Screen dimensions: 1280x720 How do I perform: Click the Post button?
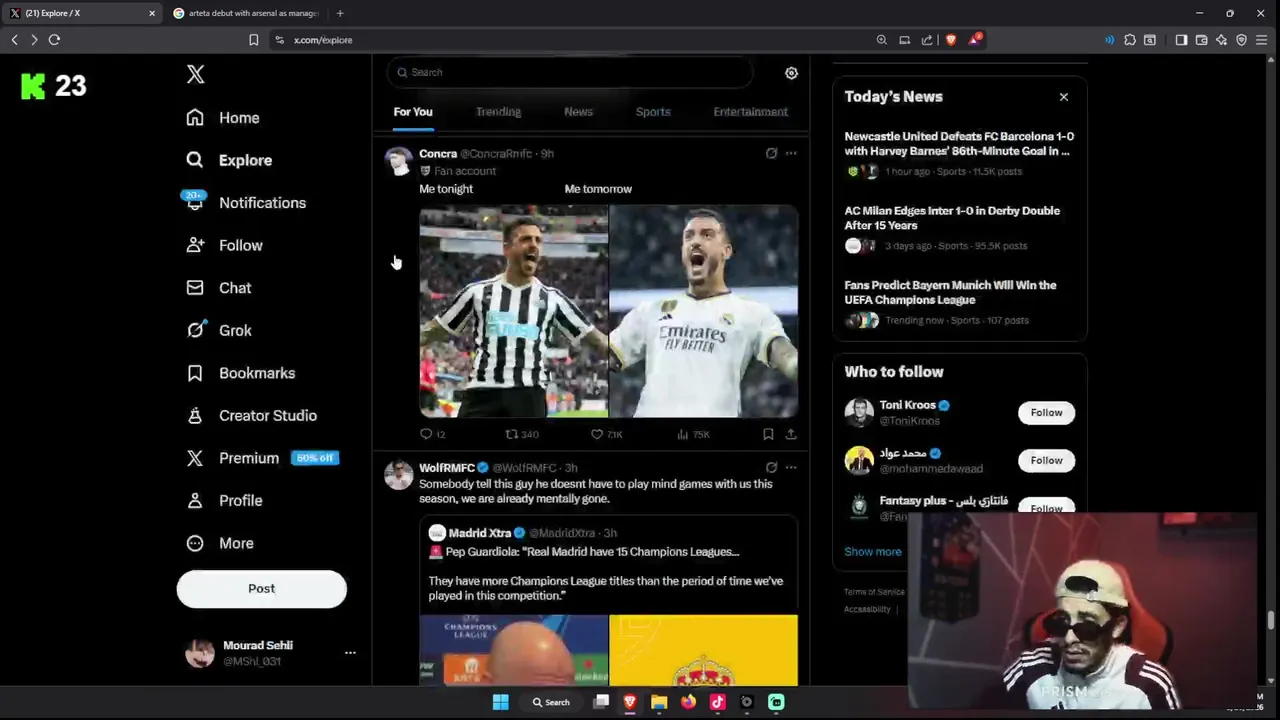tap(262, 589)
